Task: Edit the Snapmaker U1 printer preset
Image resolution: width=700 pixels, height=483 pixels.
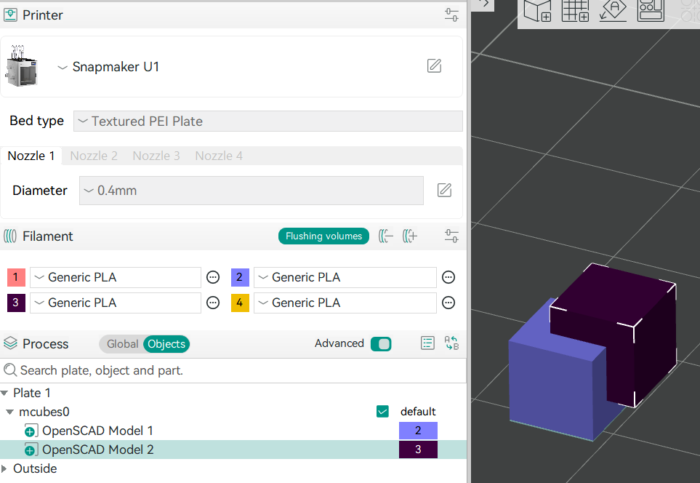Action: [x=434, y=66]
